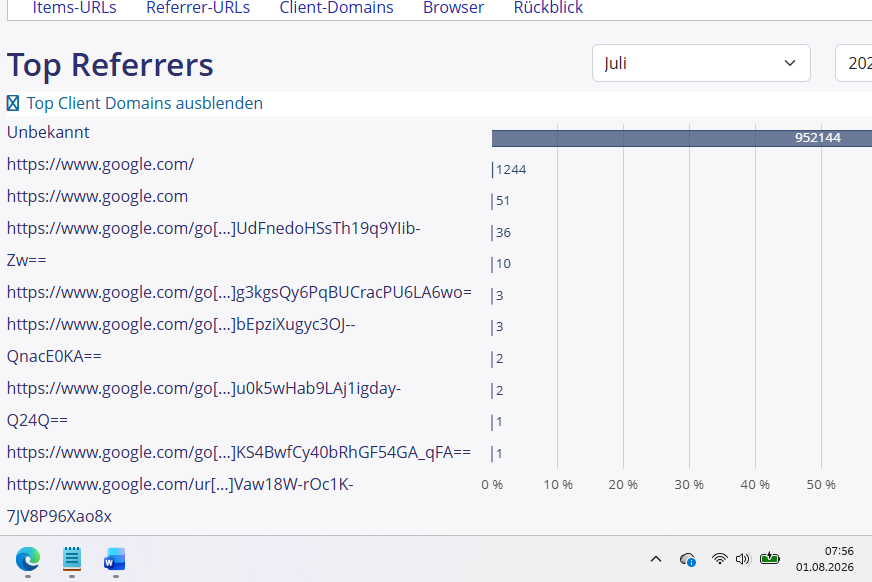
Task: Switch to the Referrer-URLs tab
Action: [x=198, y=8]
